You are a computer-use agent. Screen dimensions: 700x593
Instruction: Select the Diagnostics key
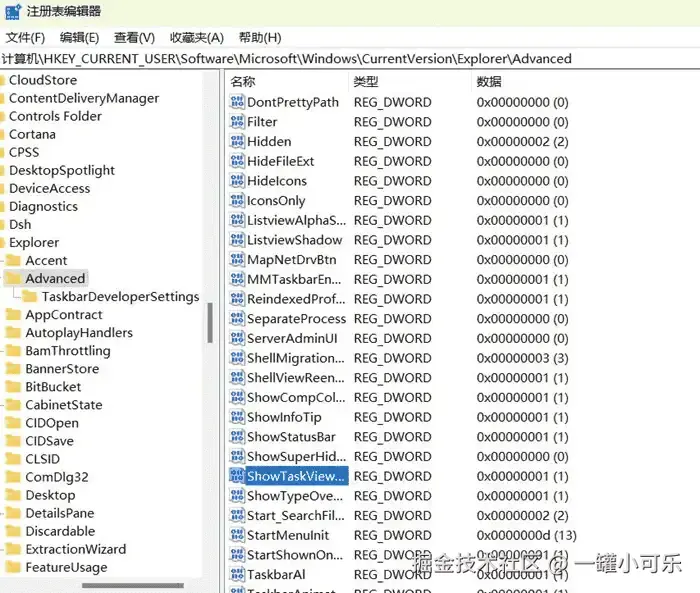pyautogui.click(x=43, y=206)
